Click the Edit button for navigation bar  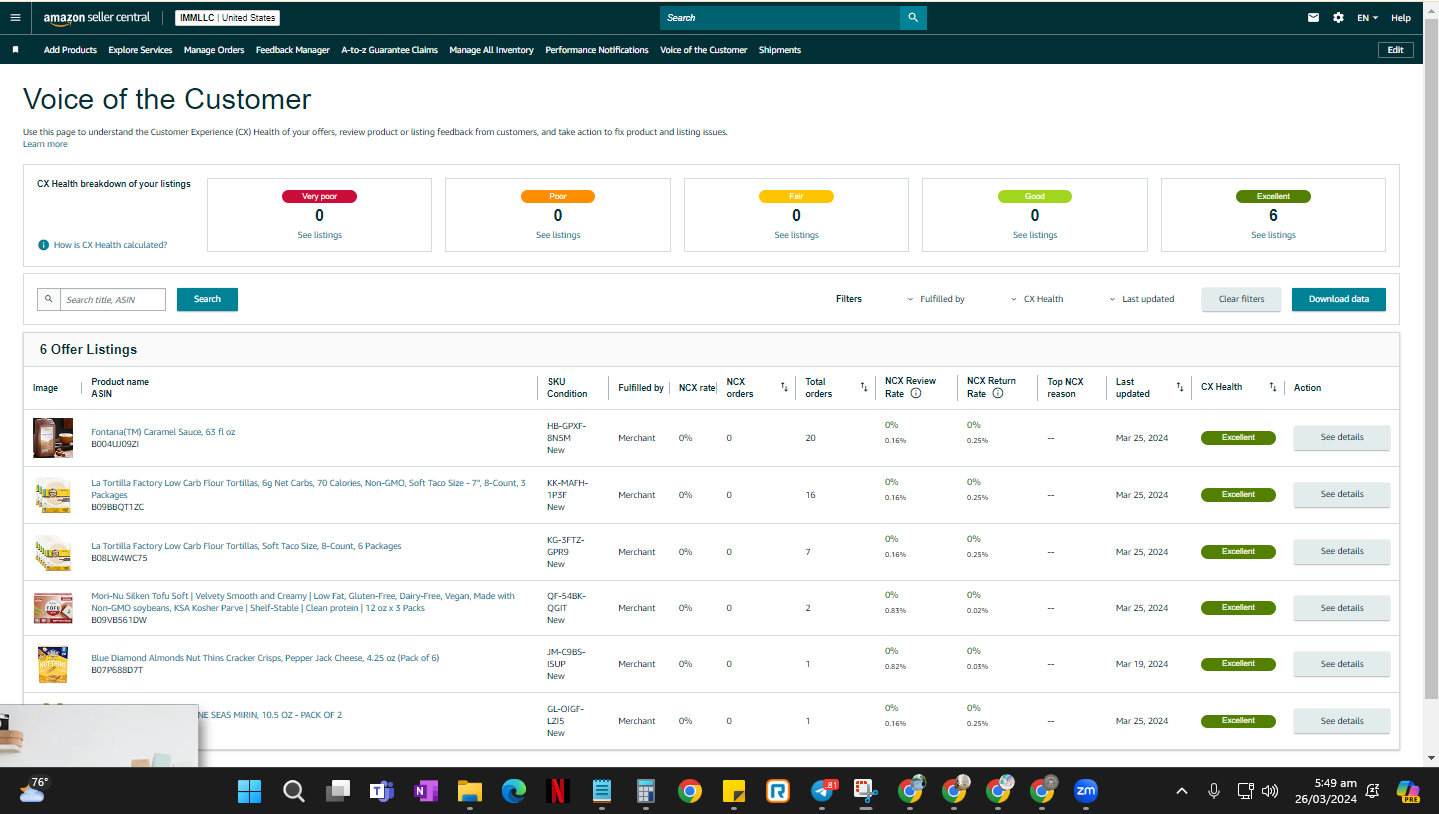(x=1395, y=50)
